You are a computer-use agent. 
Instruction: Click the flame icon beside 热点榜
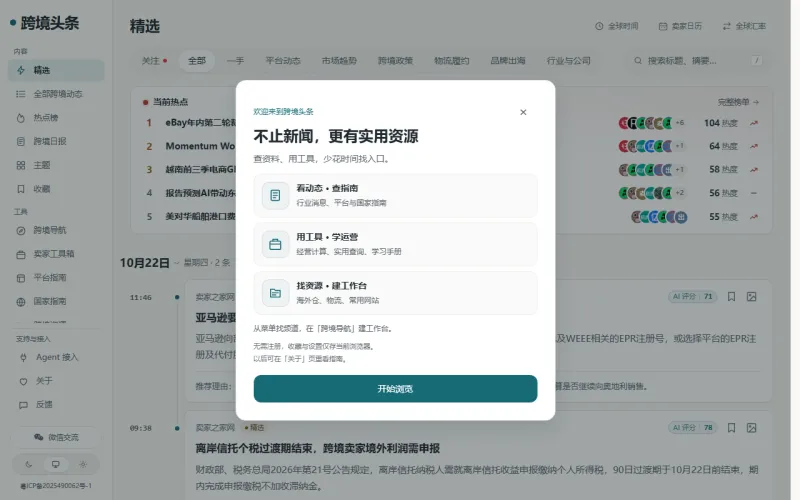21,118
